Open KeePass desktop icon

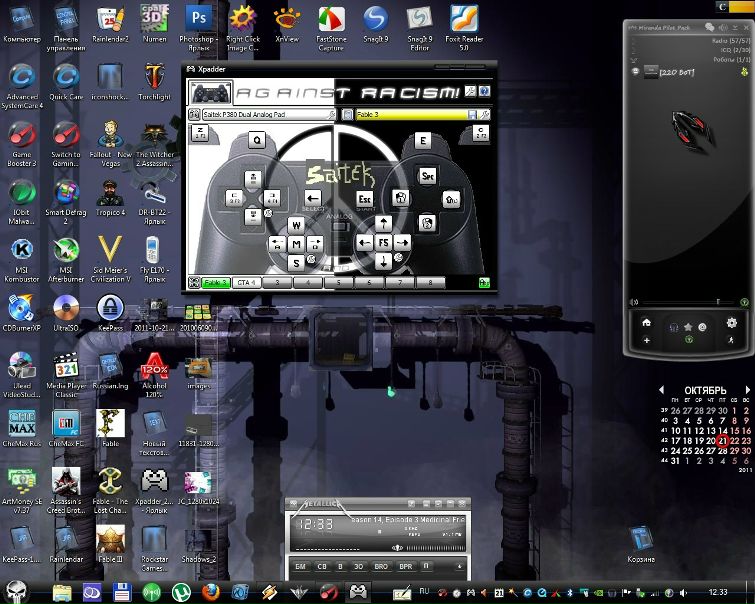click(110, 313)
